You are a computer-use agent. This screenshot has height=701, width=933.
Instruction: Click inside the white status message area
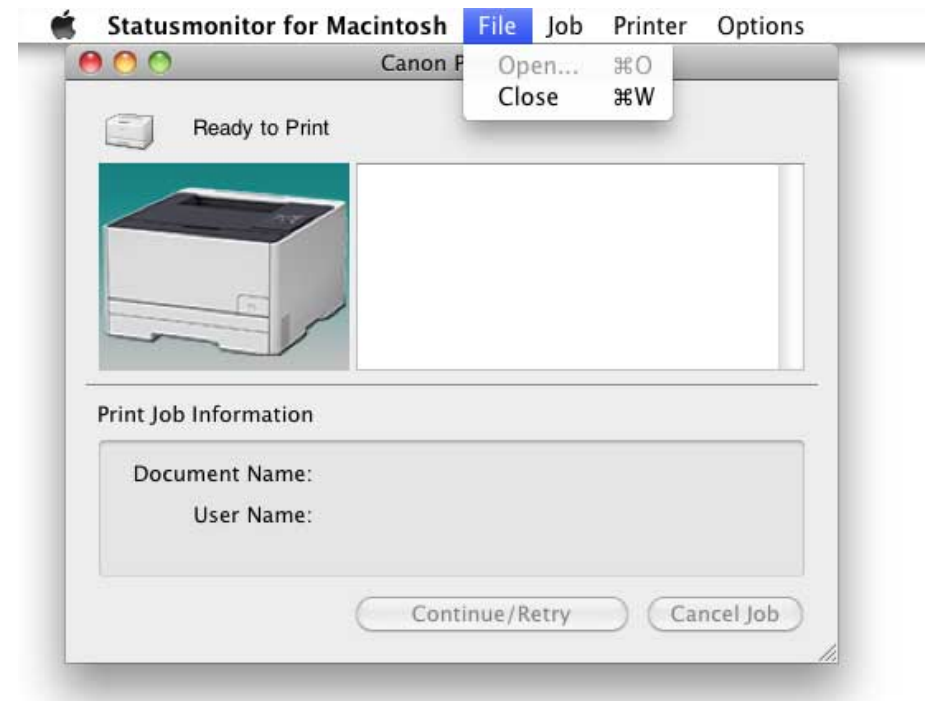(568, 267)
